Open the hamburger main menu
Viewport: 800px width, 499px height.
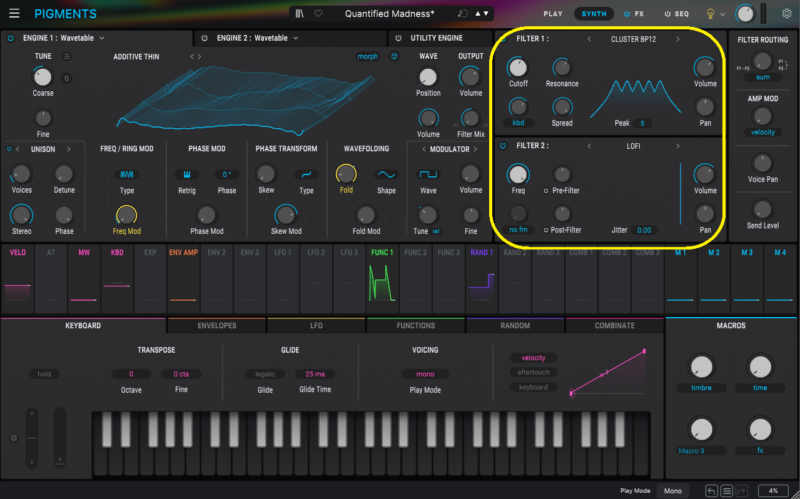click(14, 13)
